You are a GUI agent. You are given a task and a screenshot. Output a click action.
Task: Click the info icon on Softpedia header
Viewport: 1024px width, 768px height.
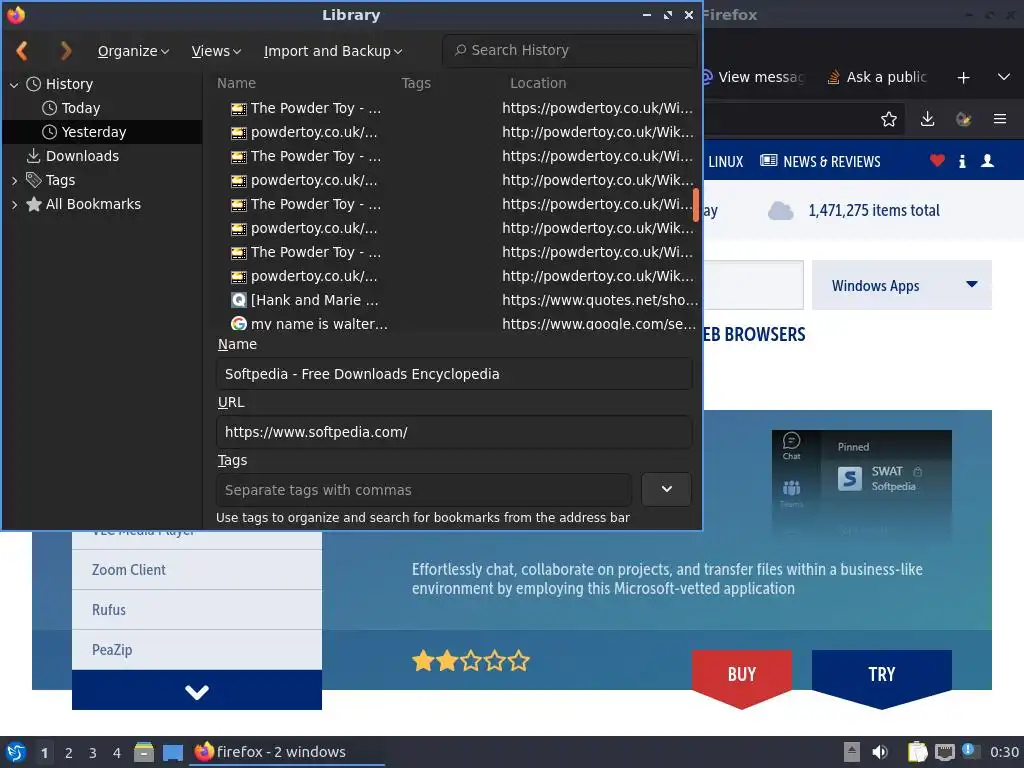pyautogui.click(x=962, y=161)
